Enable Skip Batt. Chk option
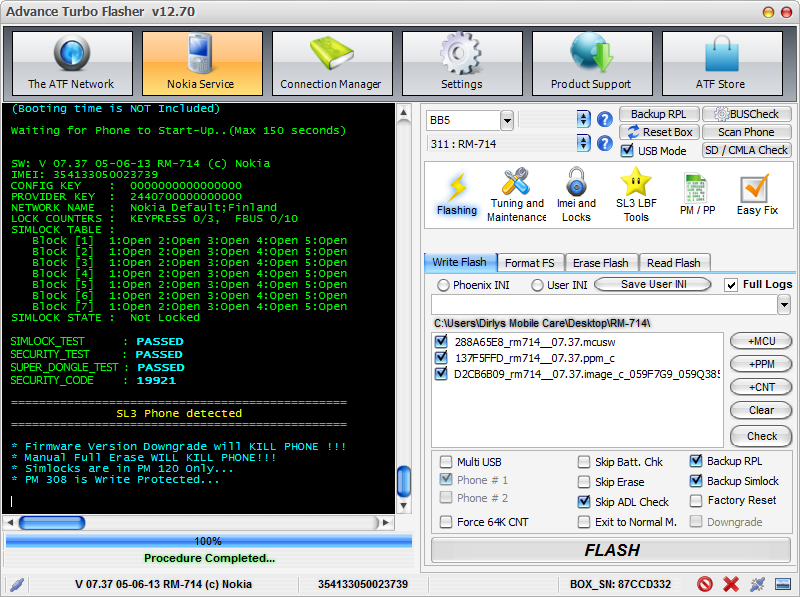Screen dimensions: 800x597 coord(584,462)
